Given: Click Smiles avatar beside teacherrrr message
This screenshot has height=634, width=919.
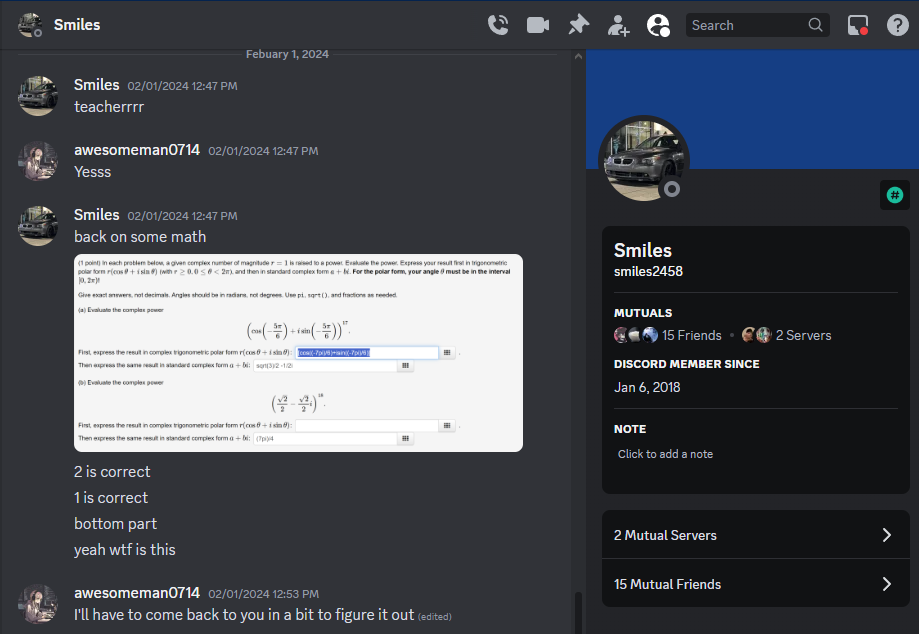Looking at the screenshot, I should (x=38, y=96).
